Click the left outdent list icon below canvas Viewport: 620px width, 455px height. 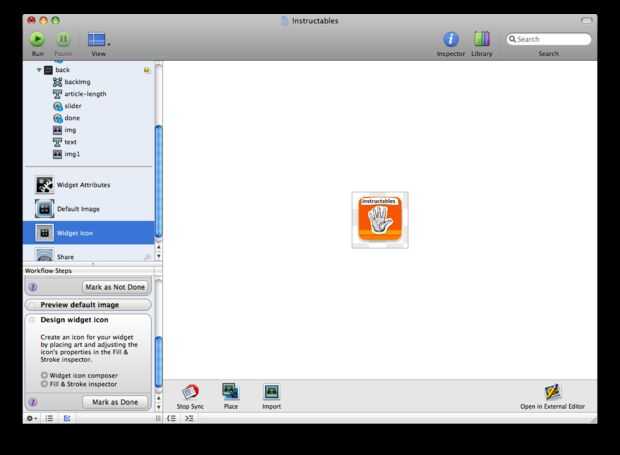point(172,418)
